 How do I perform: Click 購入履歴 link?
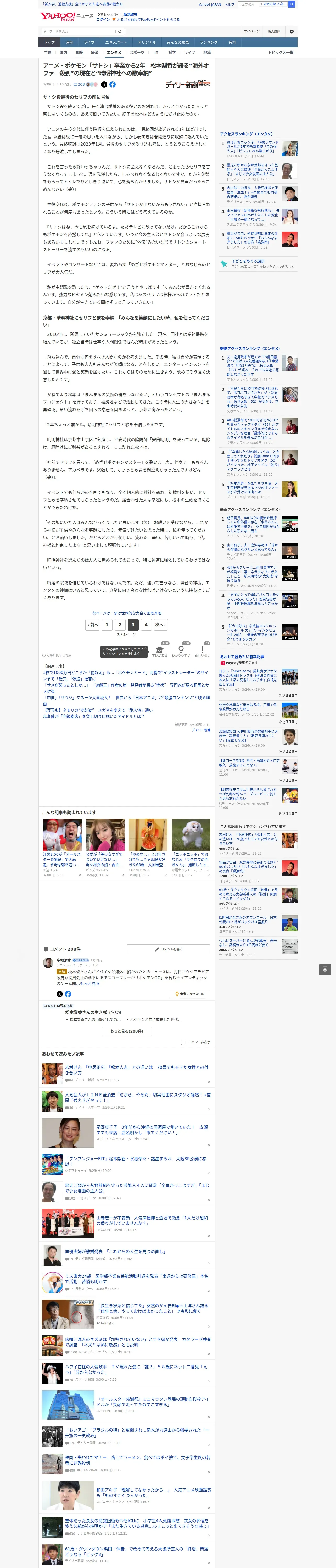274,32
